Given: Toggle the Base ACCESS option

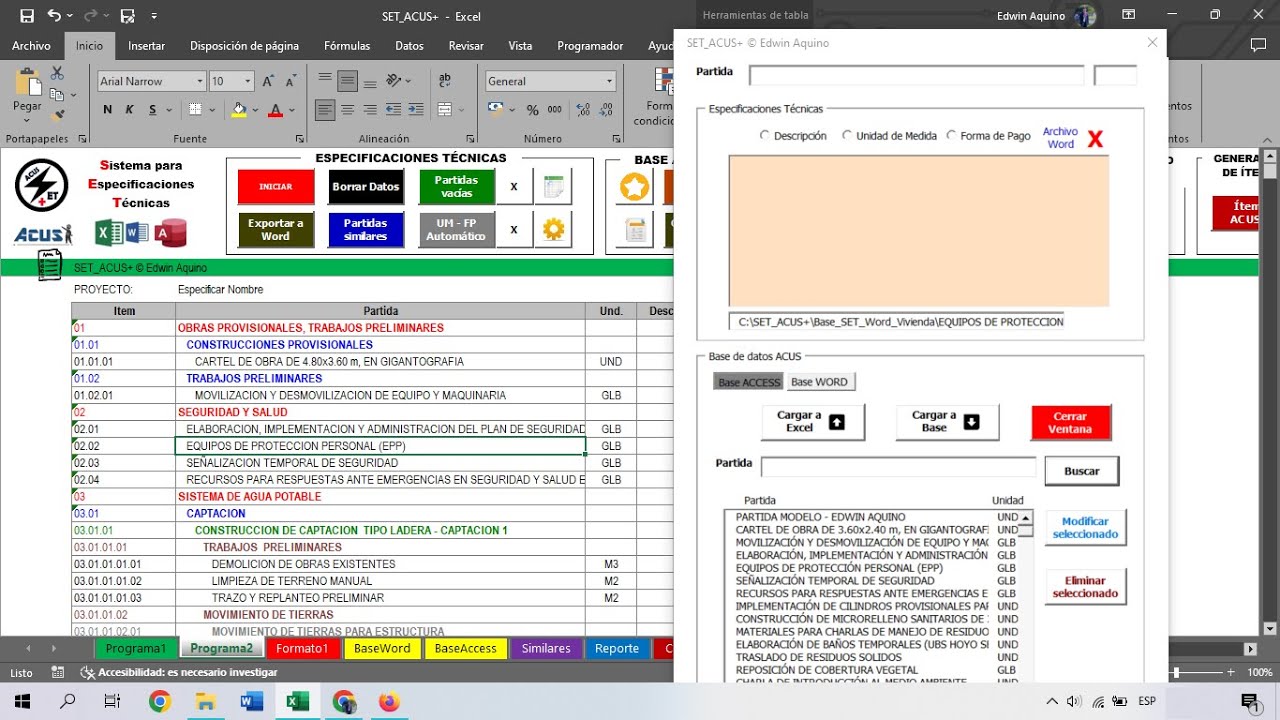Looking at the screenshot, I should (x=749, y=382).
